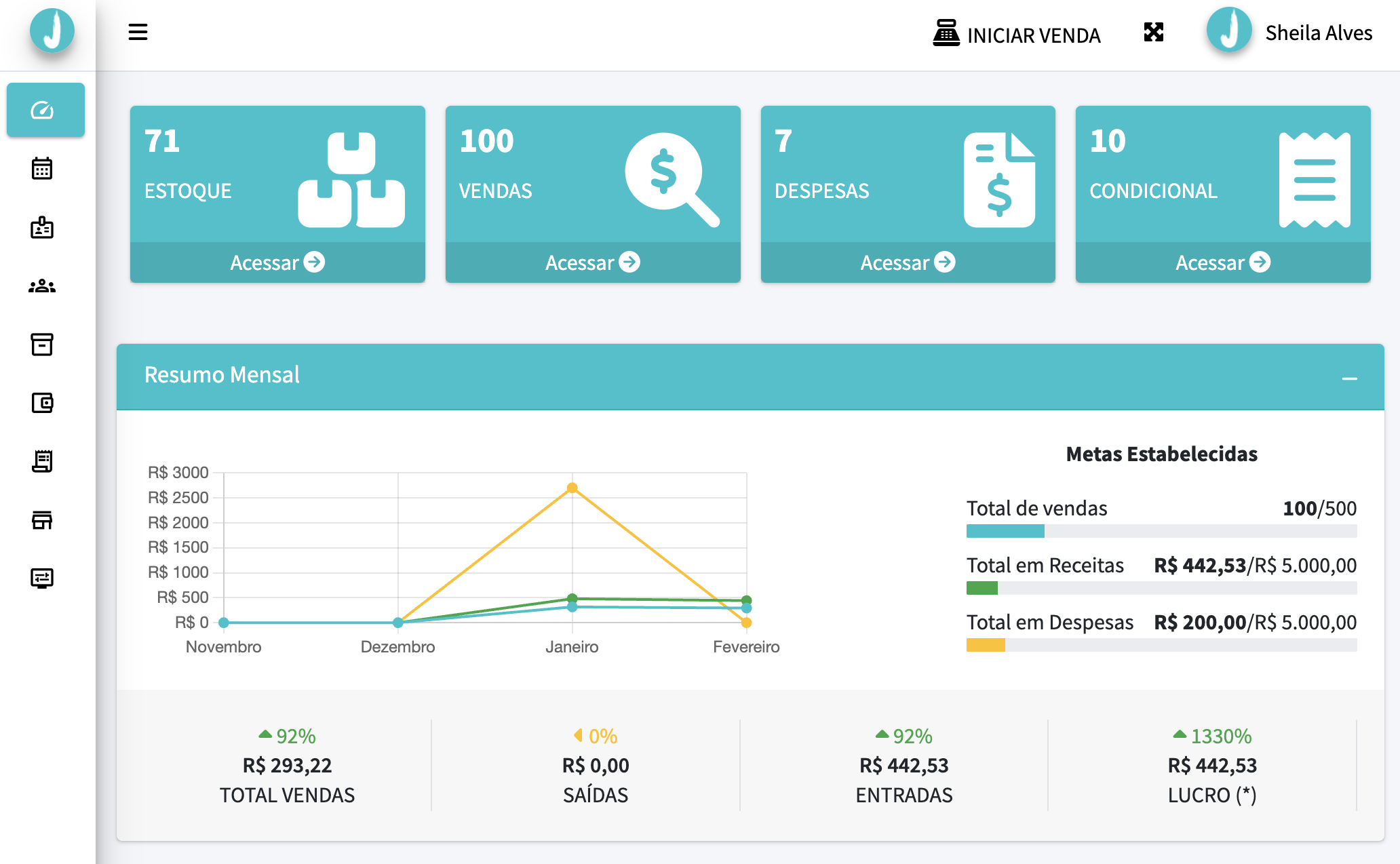Click the logo at sidebar top
This screenshot has height=864, width=1400.
point(52,31)
